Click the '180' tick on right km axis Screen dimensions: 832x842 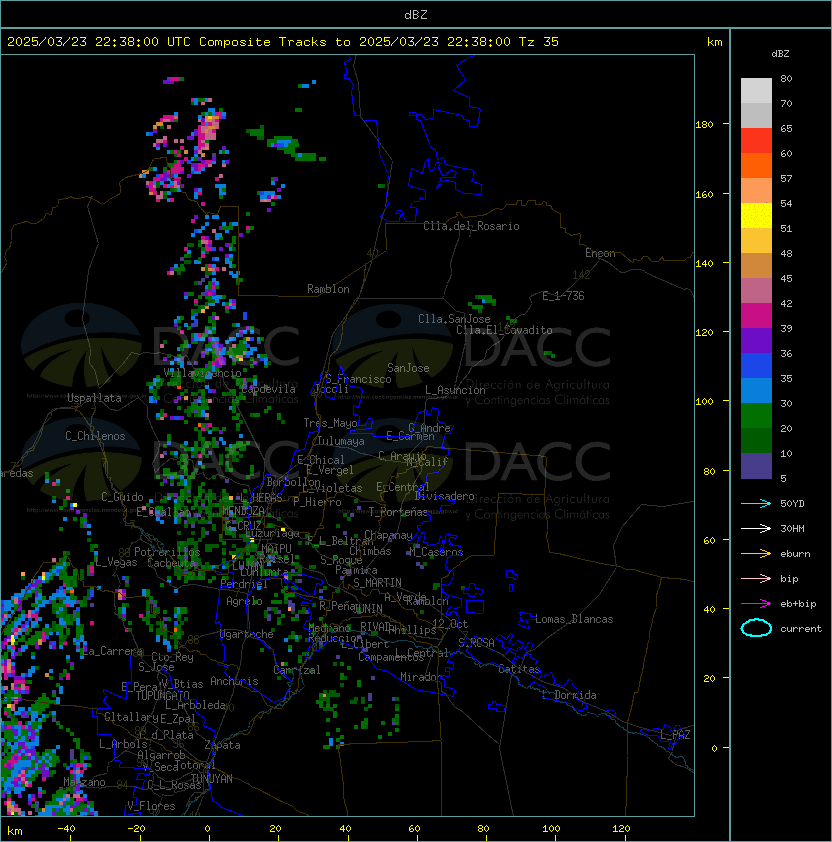click(704, 125)
